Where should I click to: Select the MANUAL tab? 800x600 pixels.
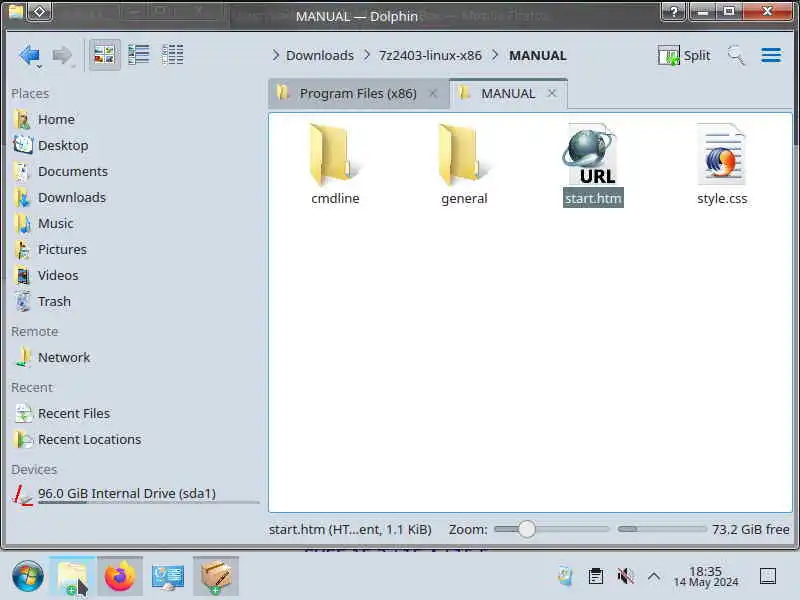[508, 93]
